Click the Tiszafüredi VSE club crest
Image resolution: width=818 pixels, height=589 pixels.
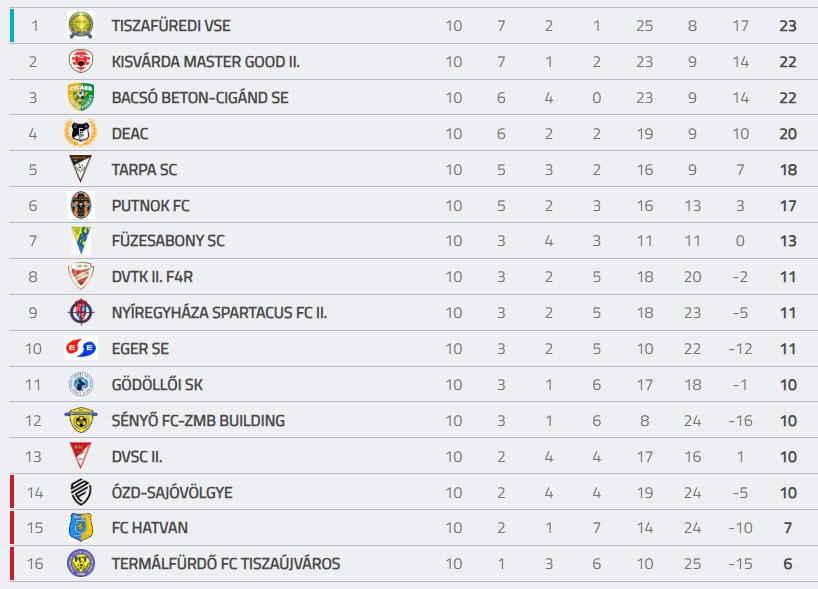(80, 25)
